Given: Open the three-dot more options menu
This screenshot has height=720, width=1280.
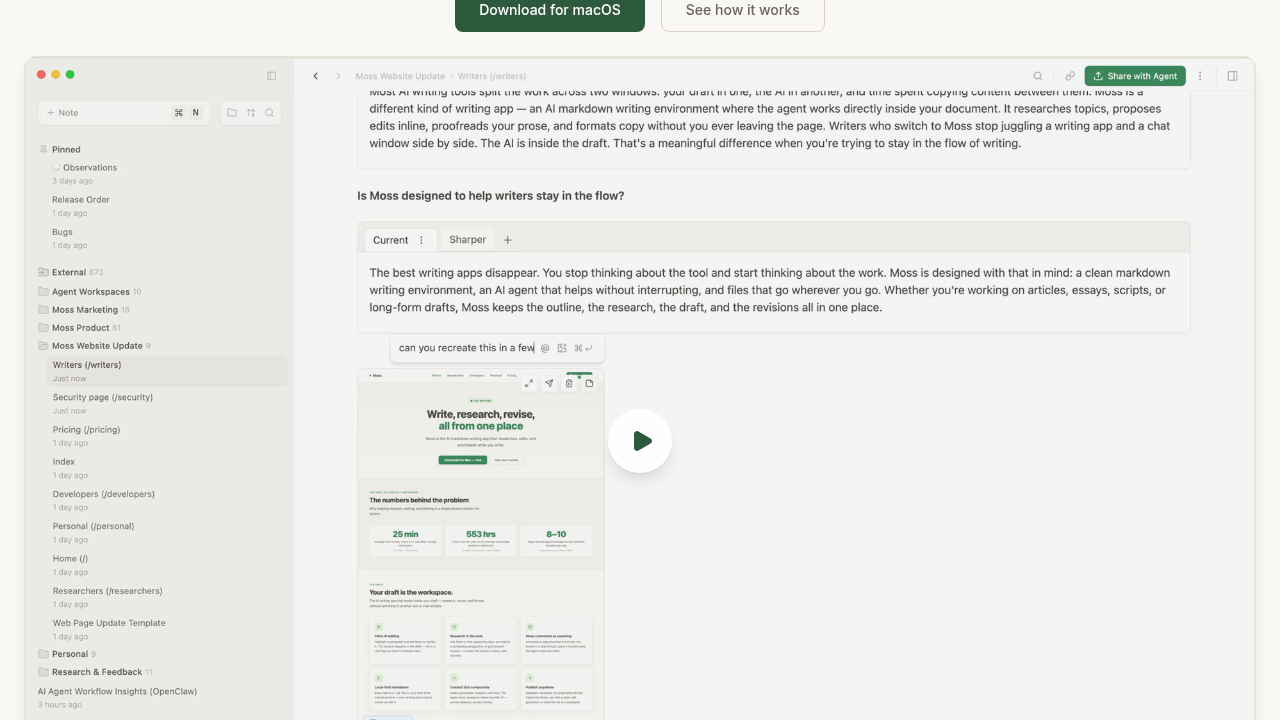Looking at the screenshot, I should [1201, 76].
